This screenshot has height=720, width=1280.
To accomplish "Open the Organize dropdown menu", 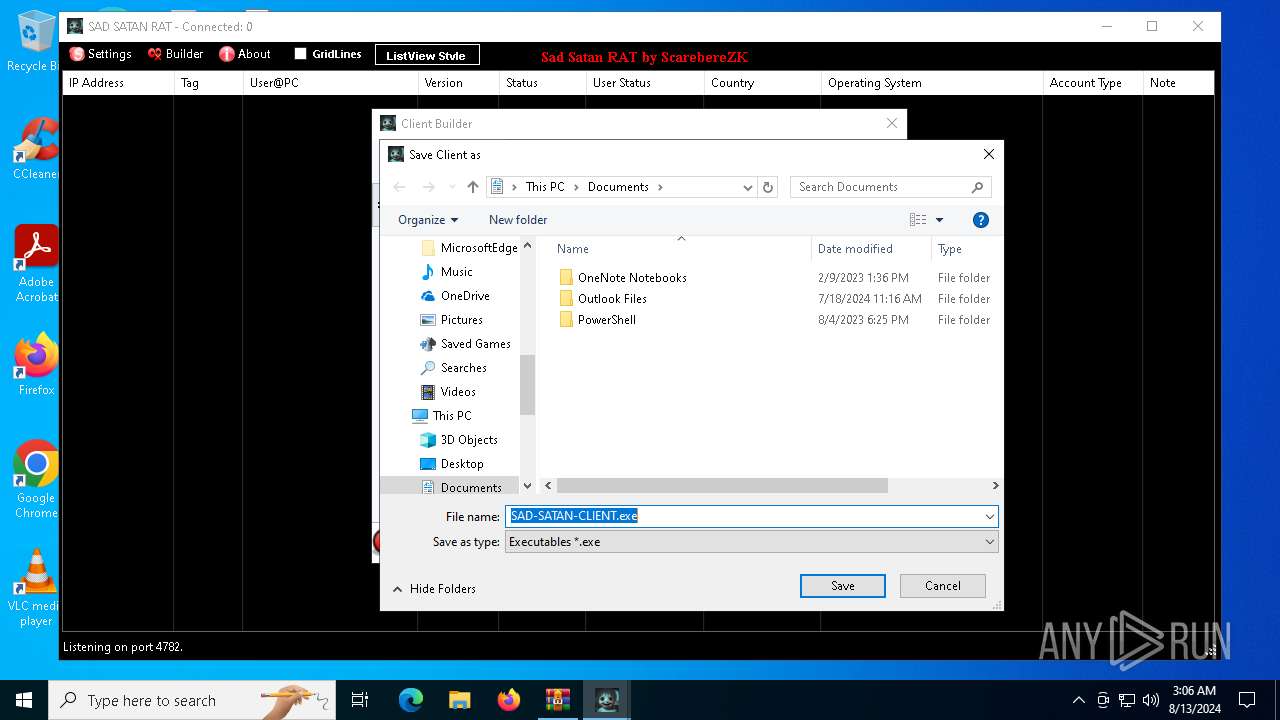I will tap(428, 220).
